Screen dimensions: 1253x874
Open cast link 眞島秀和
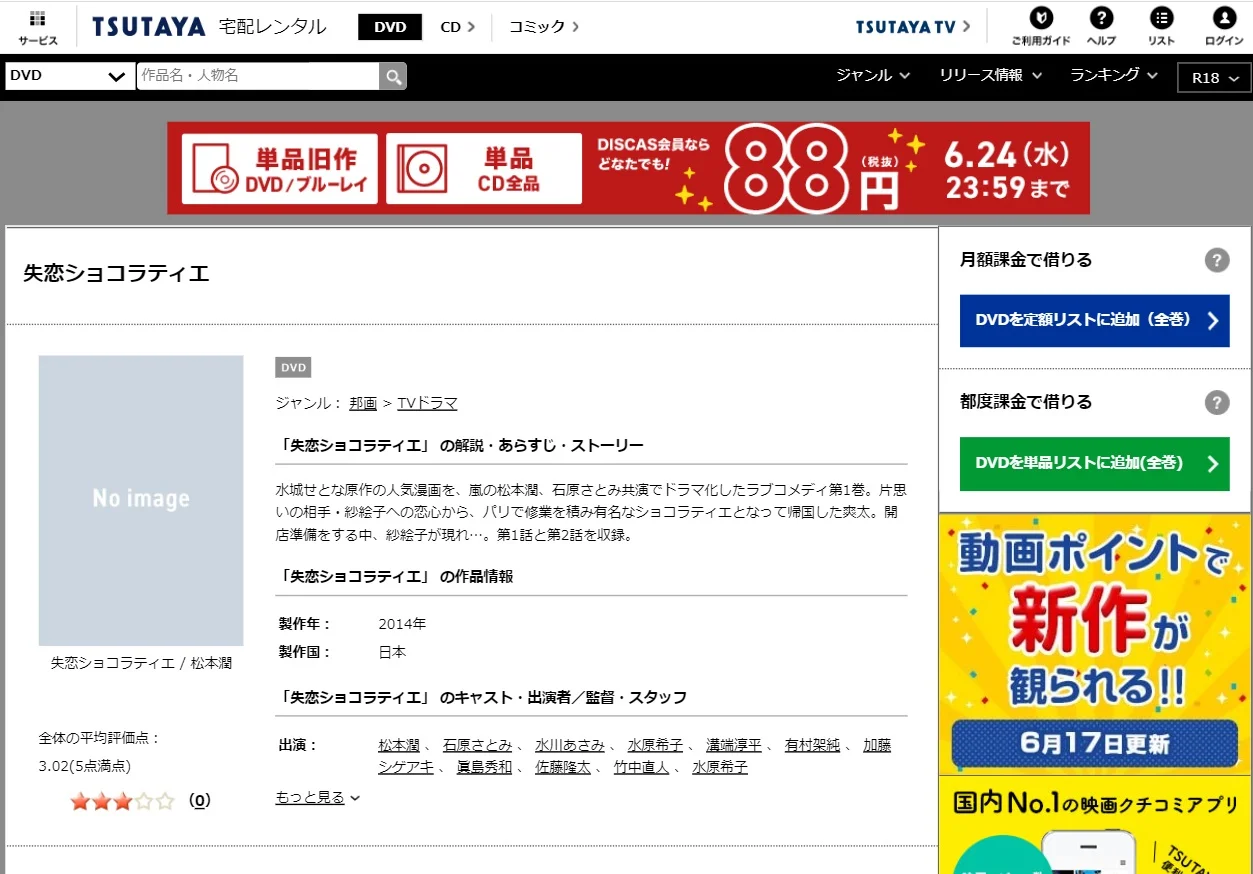(484, 768)
